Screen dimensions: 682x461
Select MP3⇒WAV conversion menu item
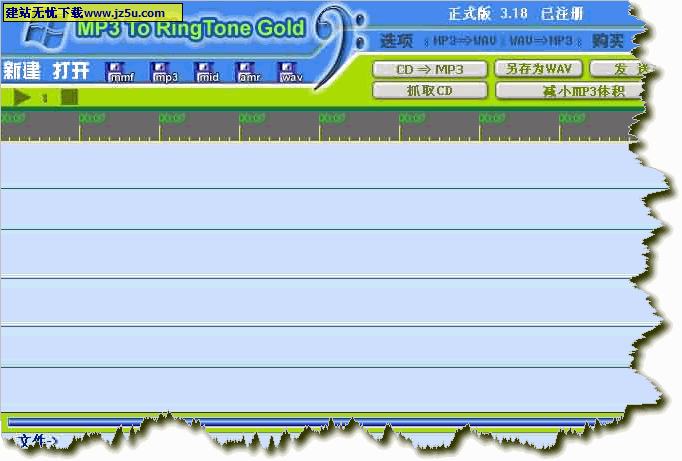465,41
